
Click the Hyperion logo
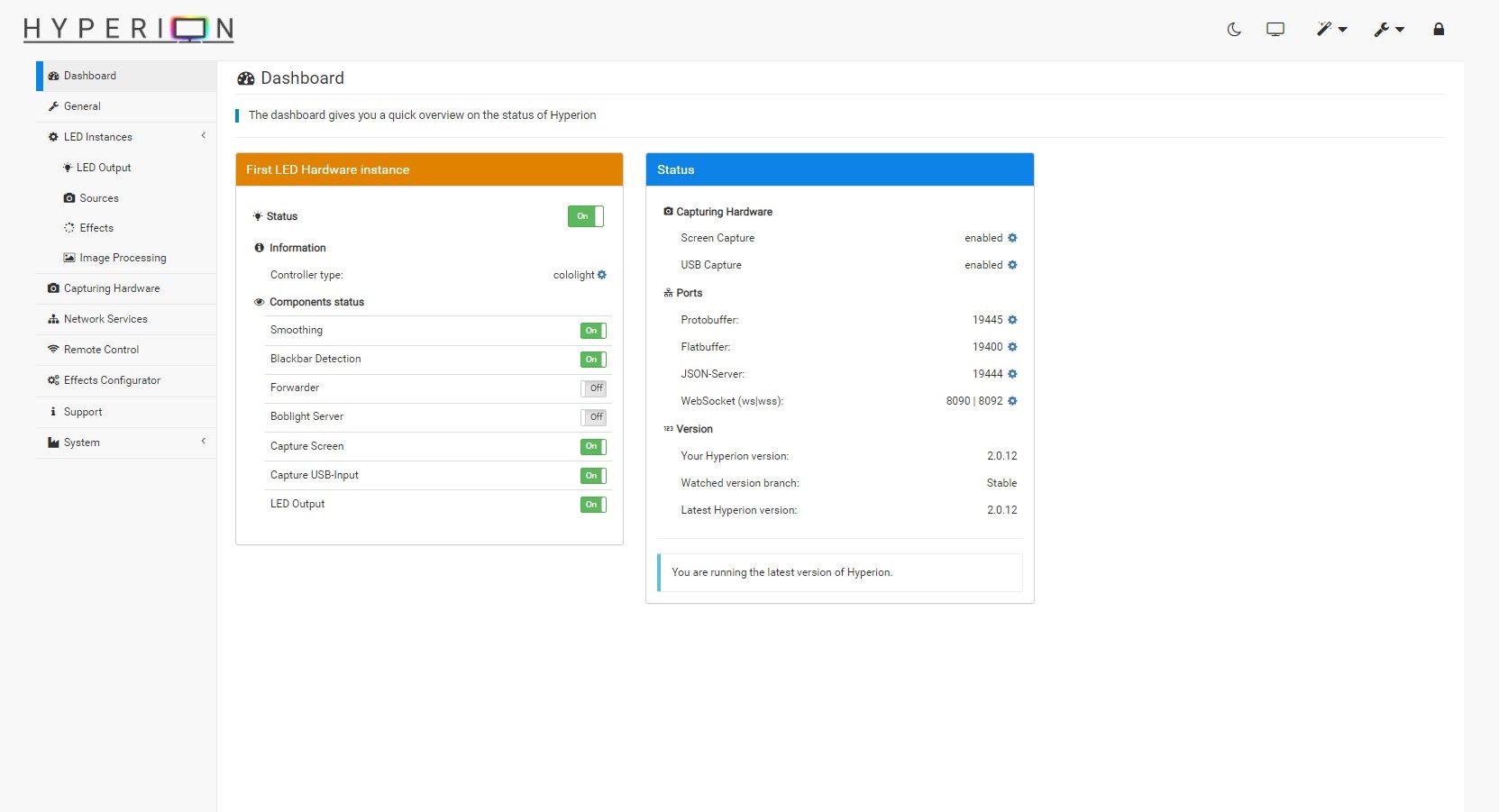(x=128, y=30)
